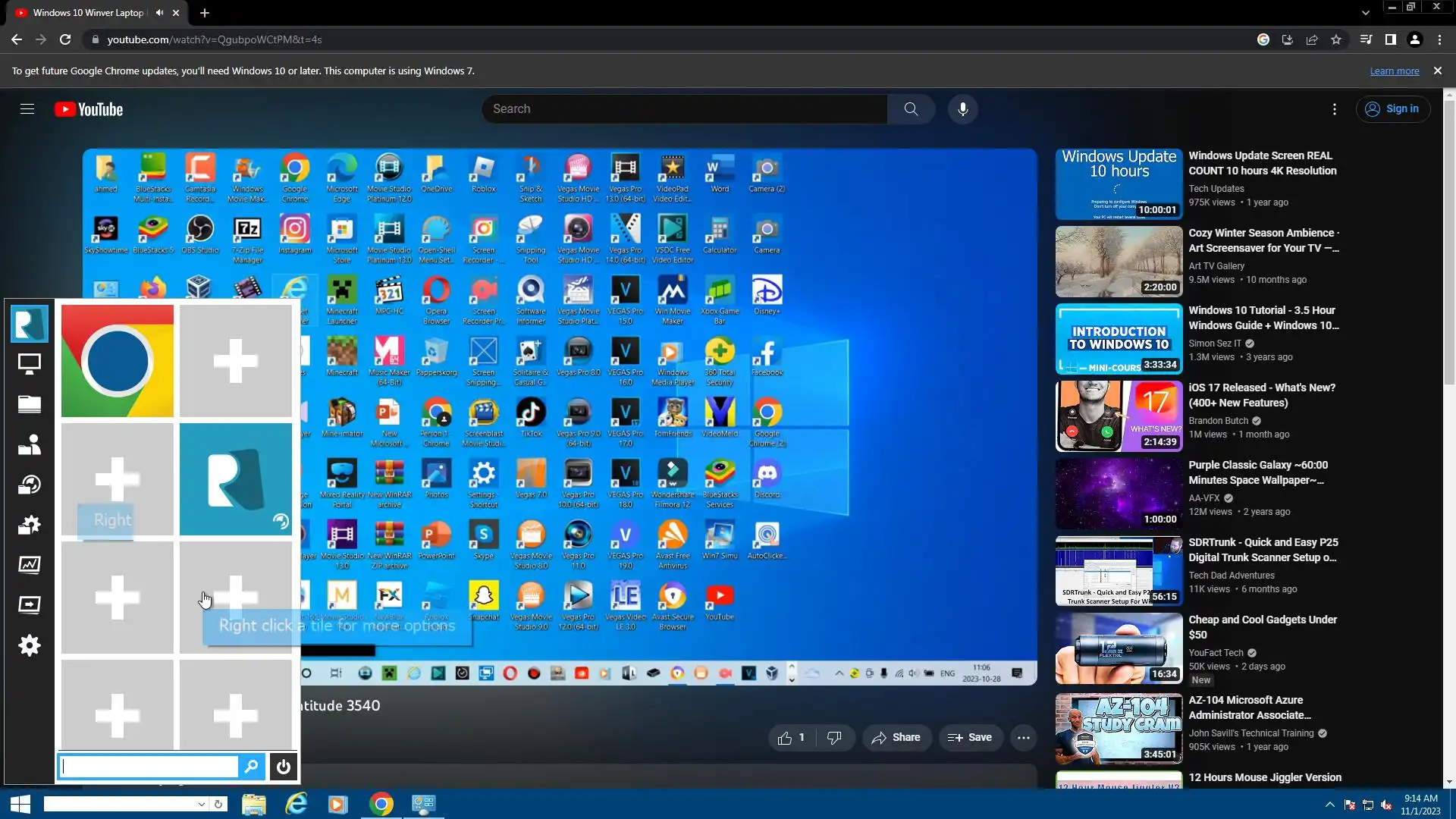Click the Chrome tile in start menu

(118, 361)
